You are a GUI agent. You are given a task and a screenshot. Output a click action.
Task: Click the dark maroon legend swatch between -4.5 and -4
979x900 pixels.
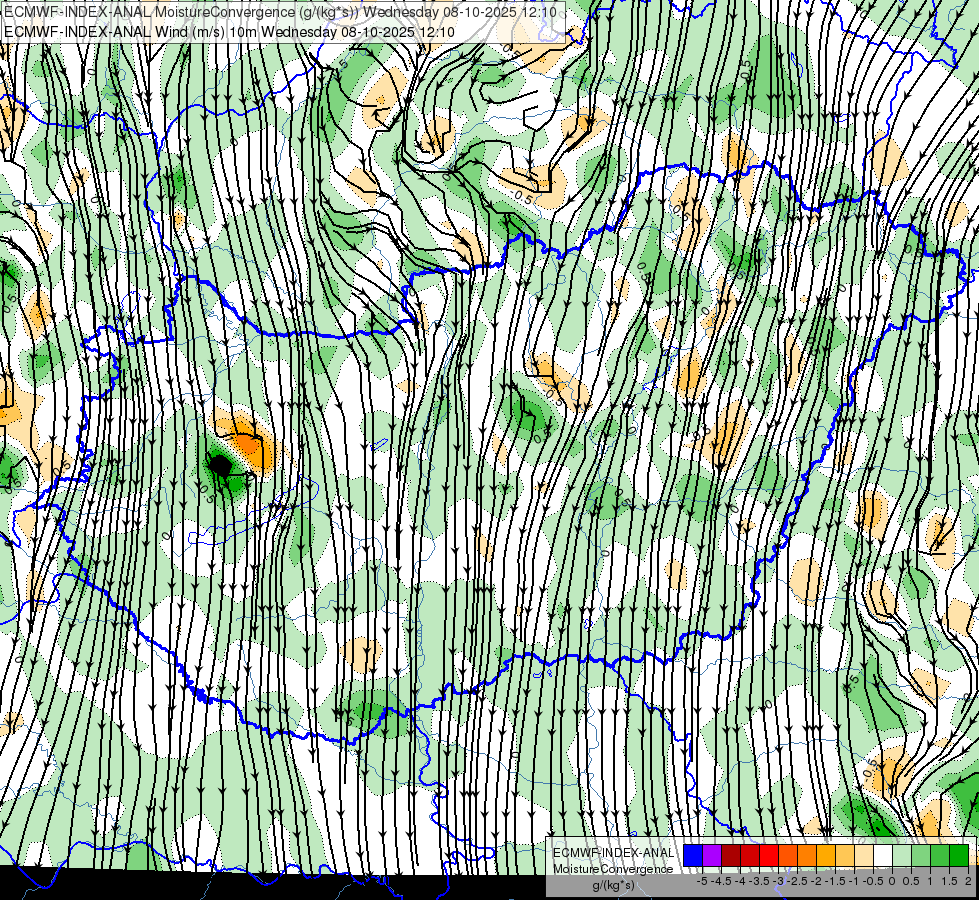point(731,855)
